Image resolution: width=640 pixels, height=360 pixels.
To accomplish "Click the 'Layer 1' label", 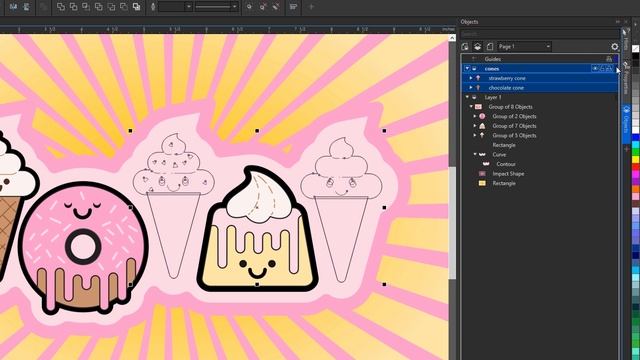I will (x=493, y=98).
